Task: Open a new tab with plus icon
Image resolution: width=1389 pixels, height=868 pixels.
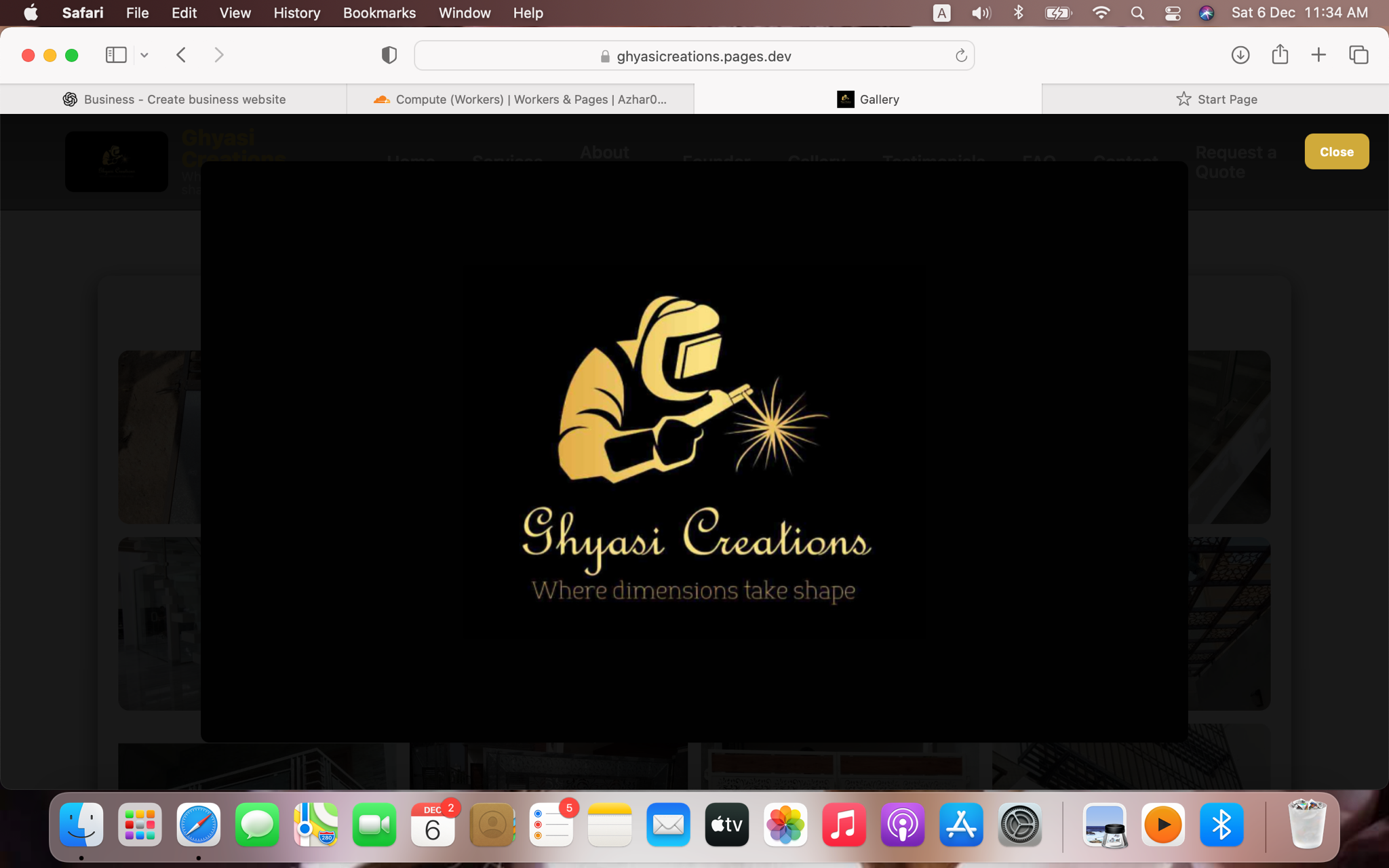Action: point(1318,55)
